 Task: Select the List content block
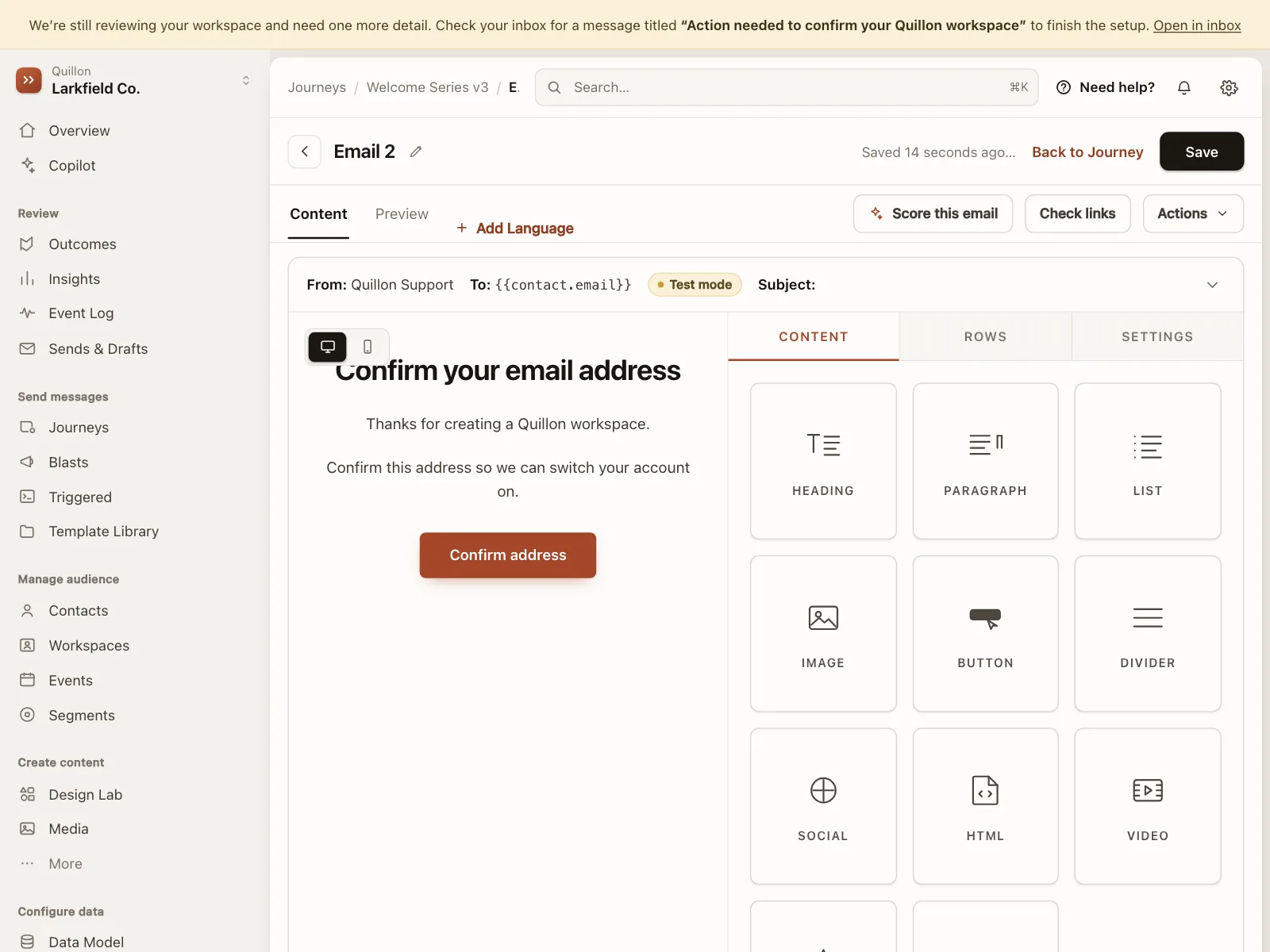pos(1148,462)
